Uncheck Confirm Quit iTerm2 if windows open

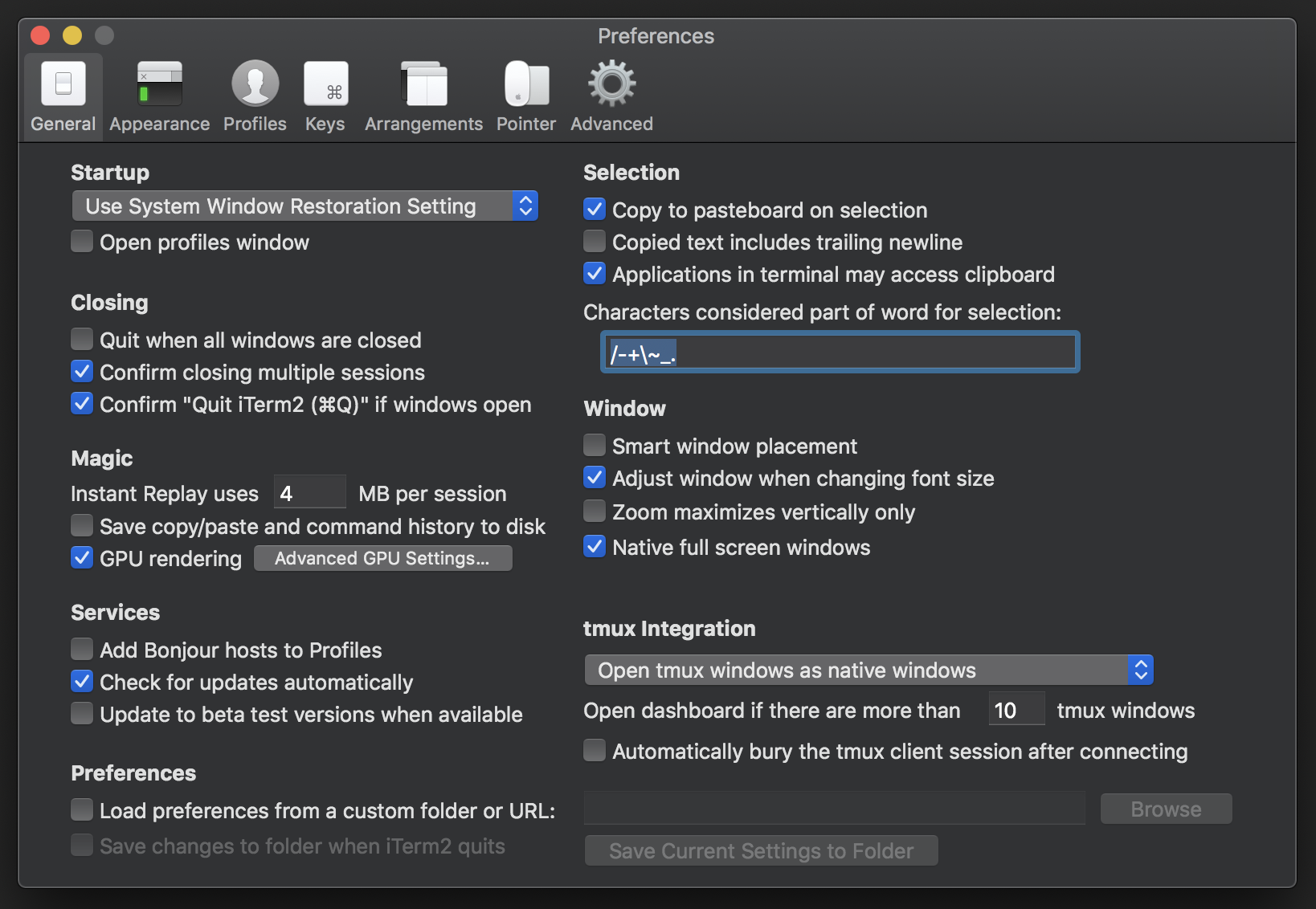[82, 404]
